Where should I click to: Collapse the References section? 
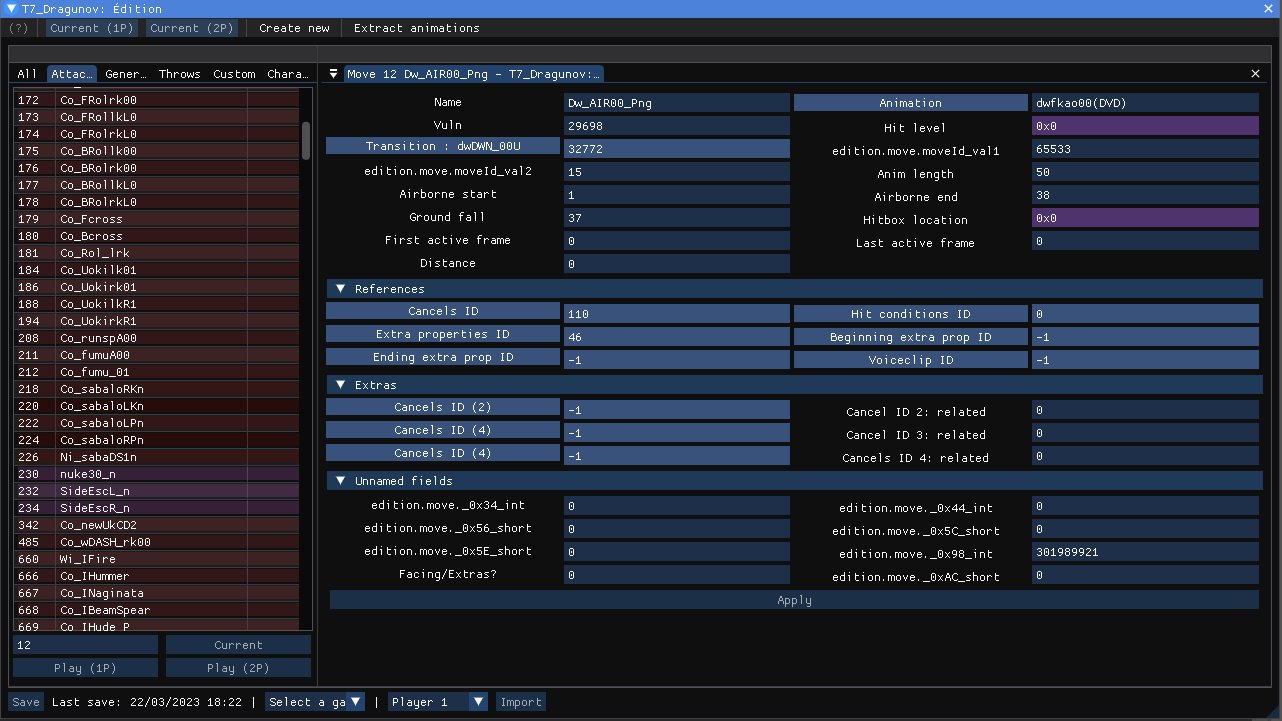[341, 289]
